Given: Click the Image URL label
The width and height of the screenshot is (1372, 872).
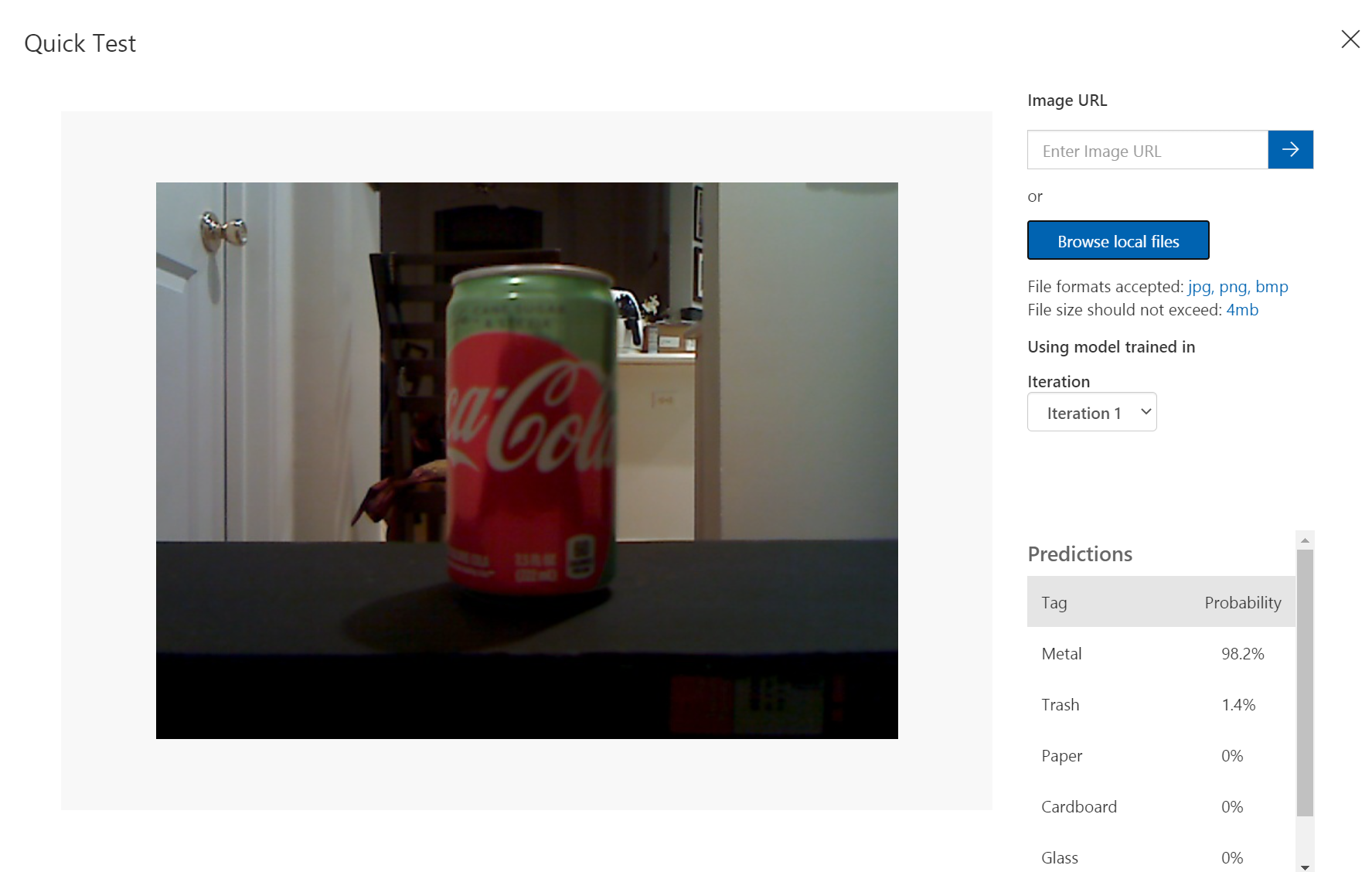Looking at the screenshot, I should click(1067, 100).
